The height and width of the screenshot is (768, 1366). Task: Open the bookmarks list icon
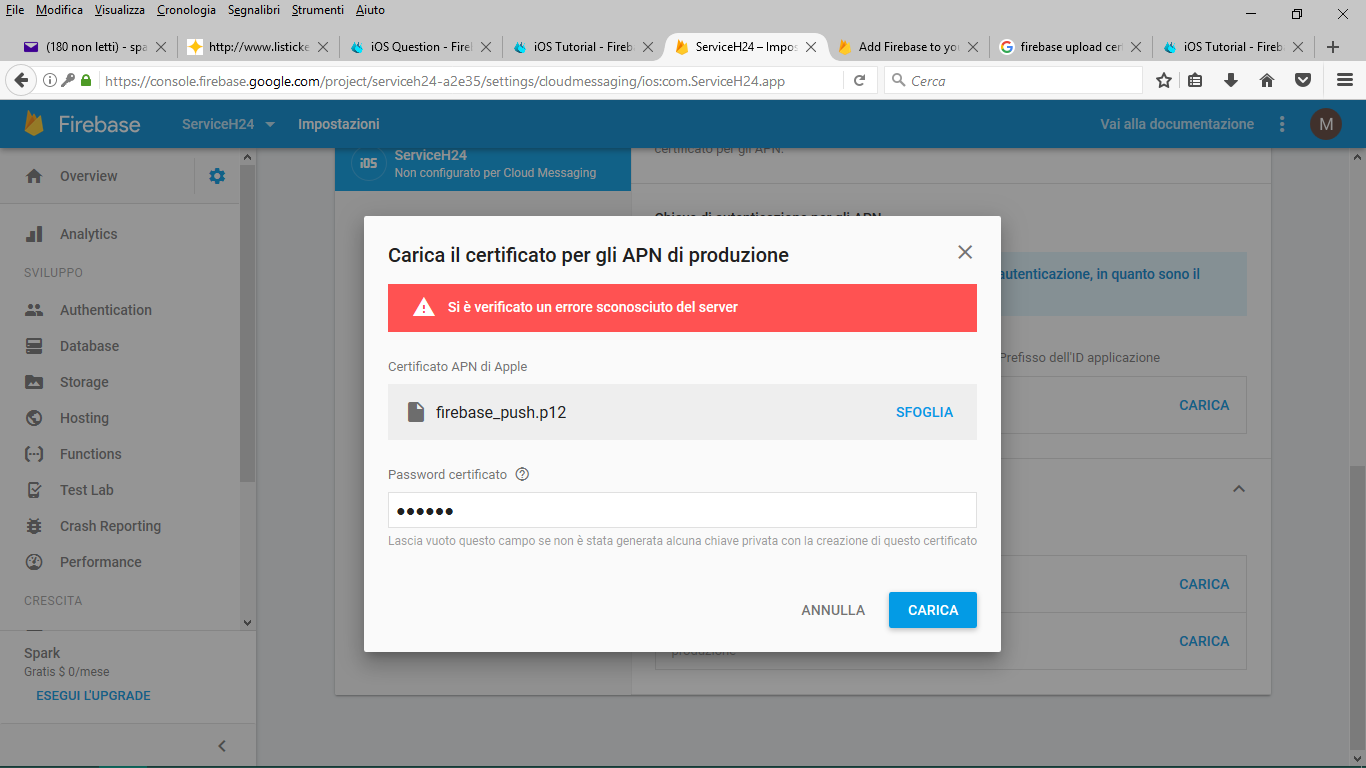click(x=1195, y=81)
